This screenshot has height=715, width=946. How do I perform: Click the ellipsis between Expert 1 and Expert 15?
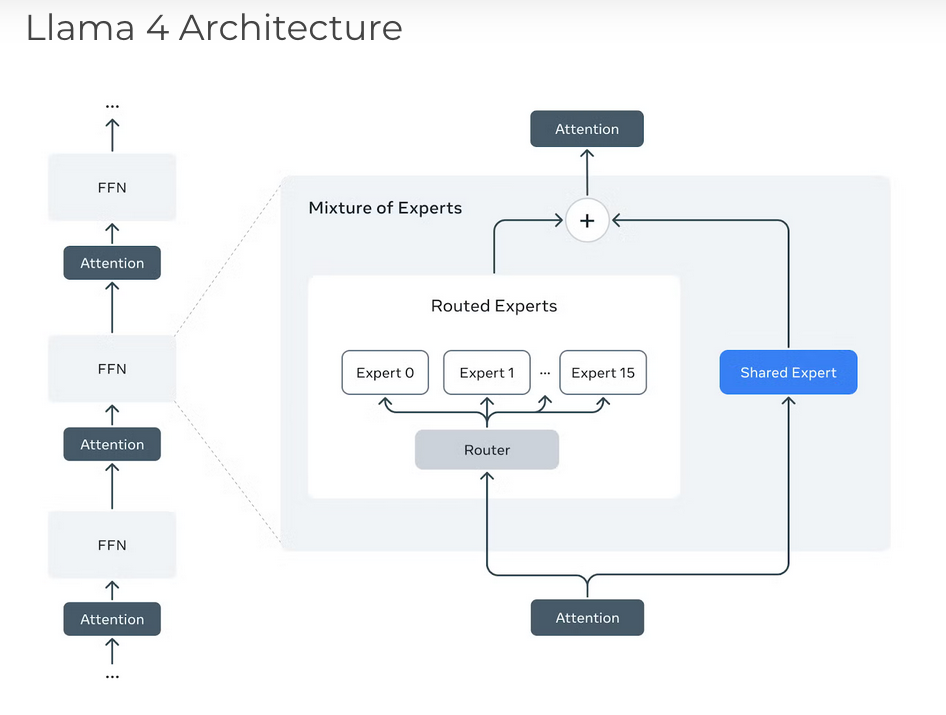point(545,373)
